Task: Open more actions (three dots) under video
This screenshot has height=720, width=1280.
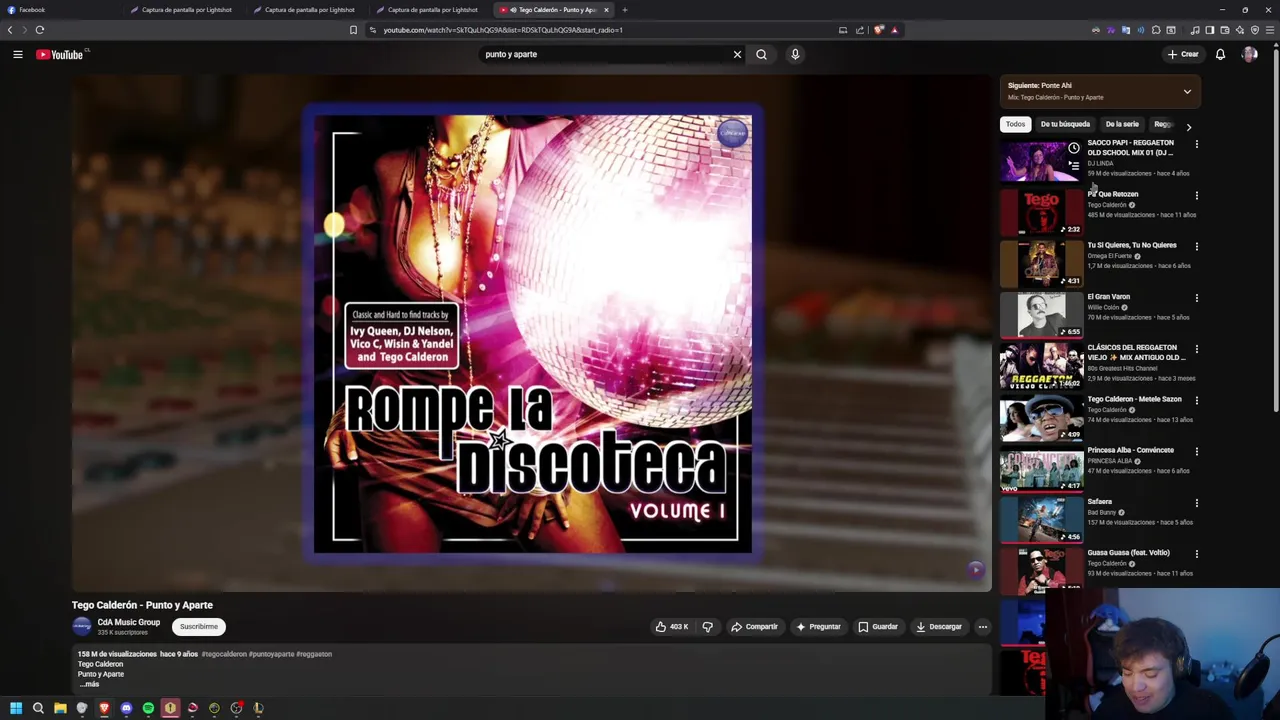Action: (982, 627)
